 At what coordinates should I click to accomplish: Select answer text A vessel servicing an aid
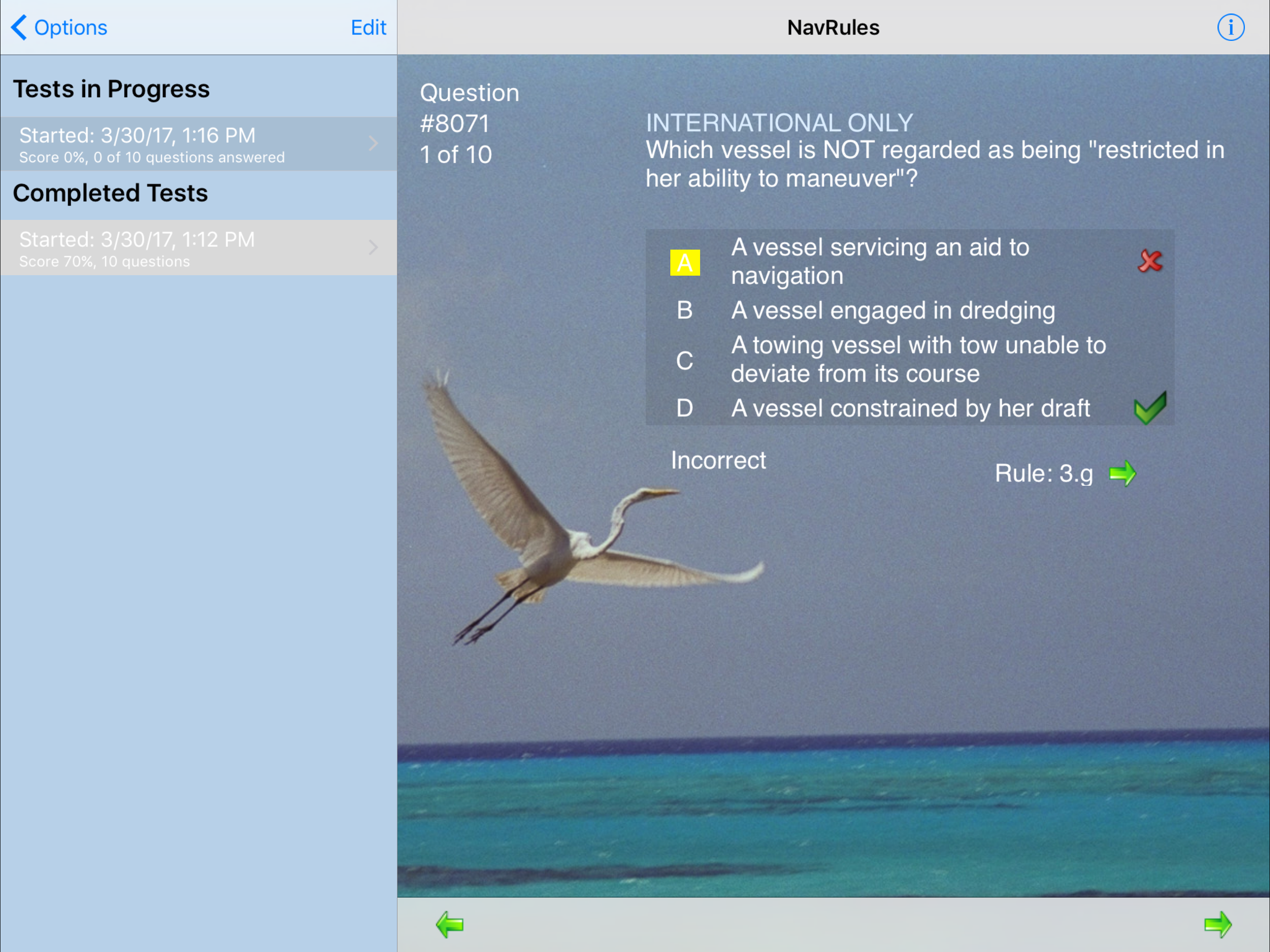(x=880, y=261)
